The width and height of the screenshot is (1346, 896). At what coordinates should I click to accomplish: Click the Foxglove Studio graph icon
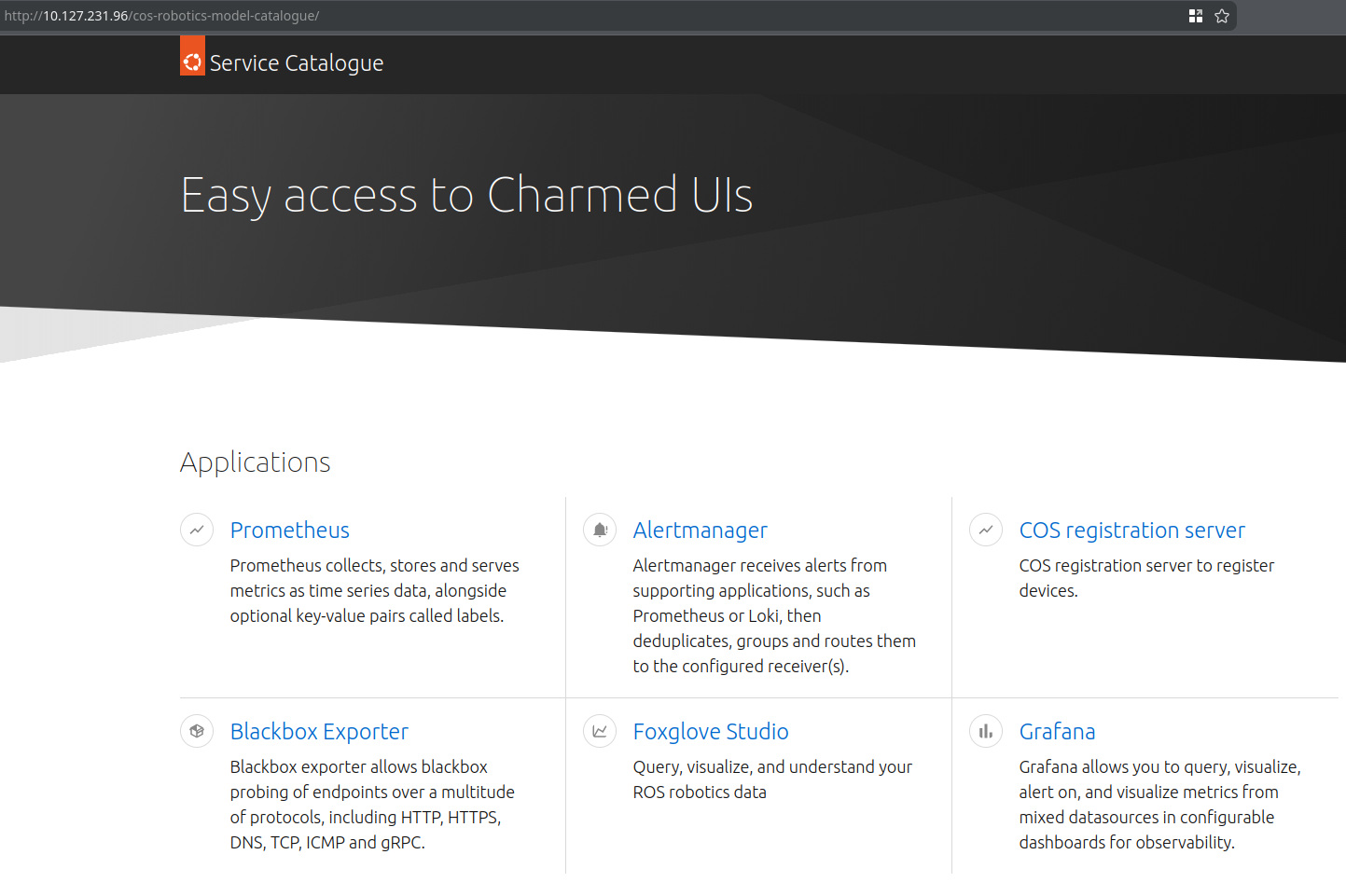coord(600,731)
